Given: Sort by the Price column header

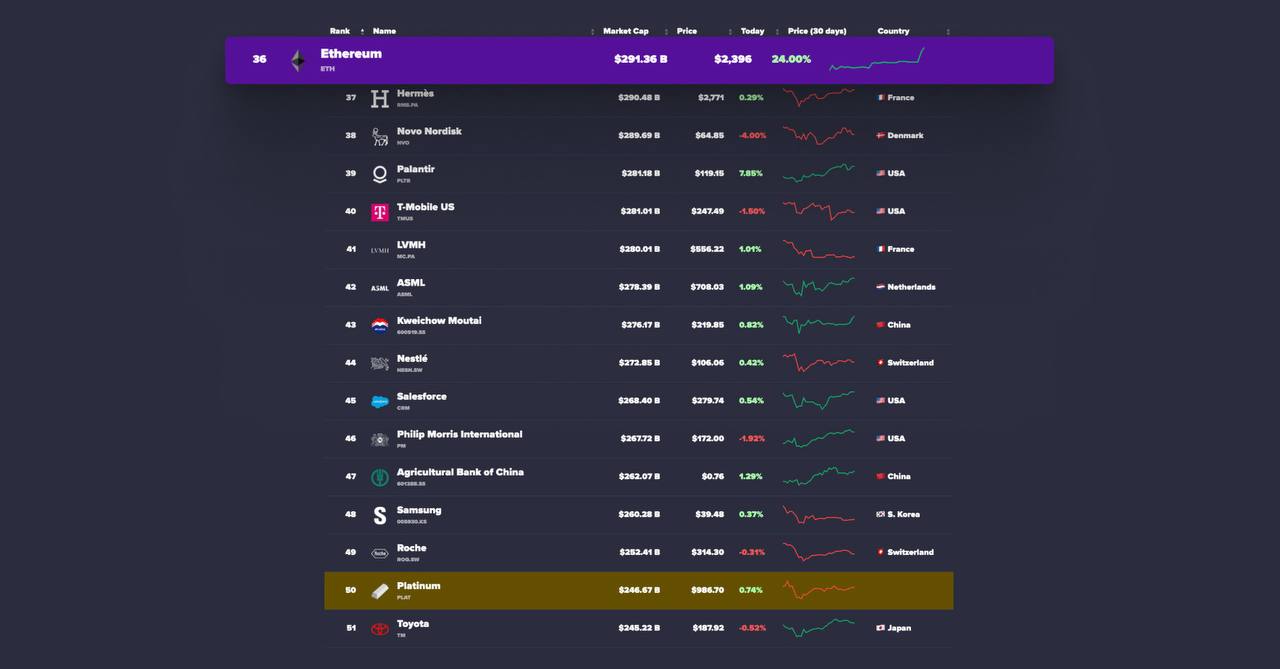Looking at the screenshot, I should click(687, 31).
